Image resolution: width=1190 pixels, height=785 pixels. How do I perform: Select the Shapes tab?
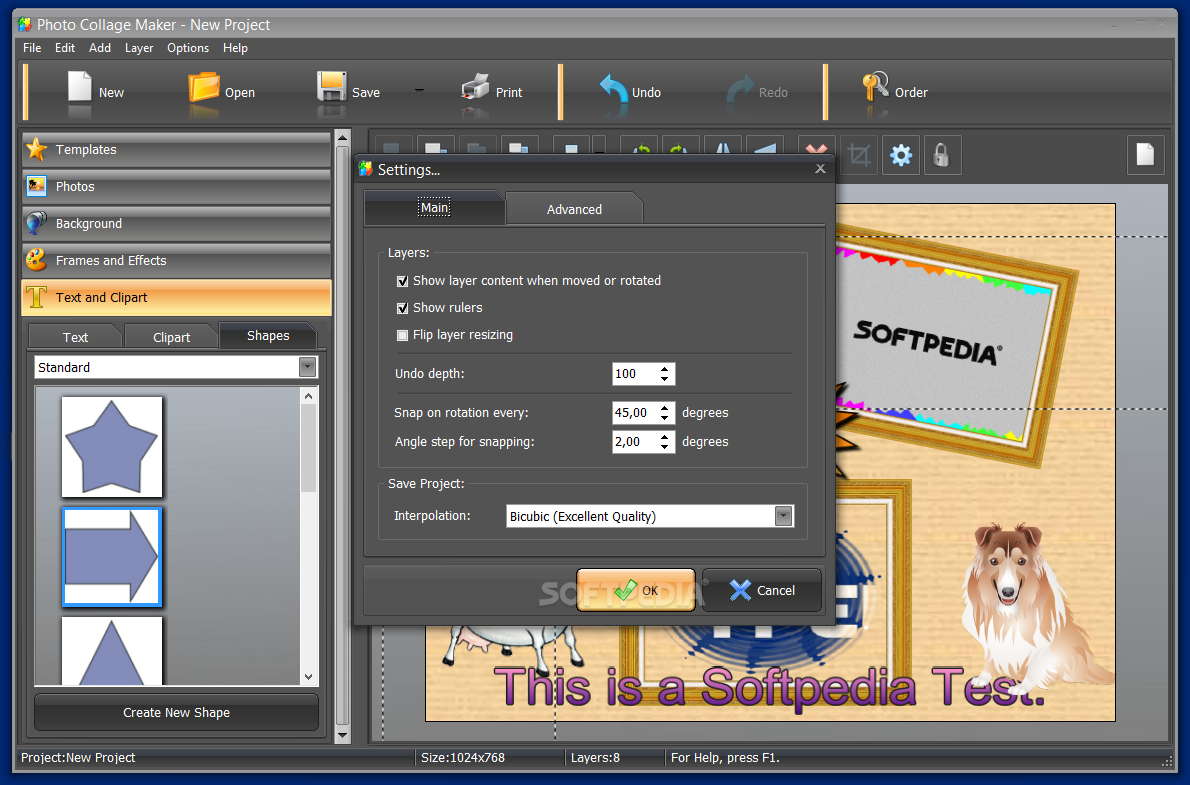pos(268,336)
